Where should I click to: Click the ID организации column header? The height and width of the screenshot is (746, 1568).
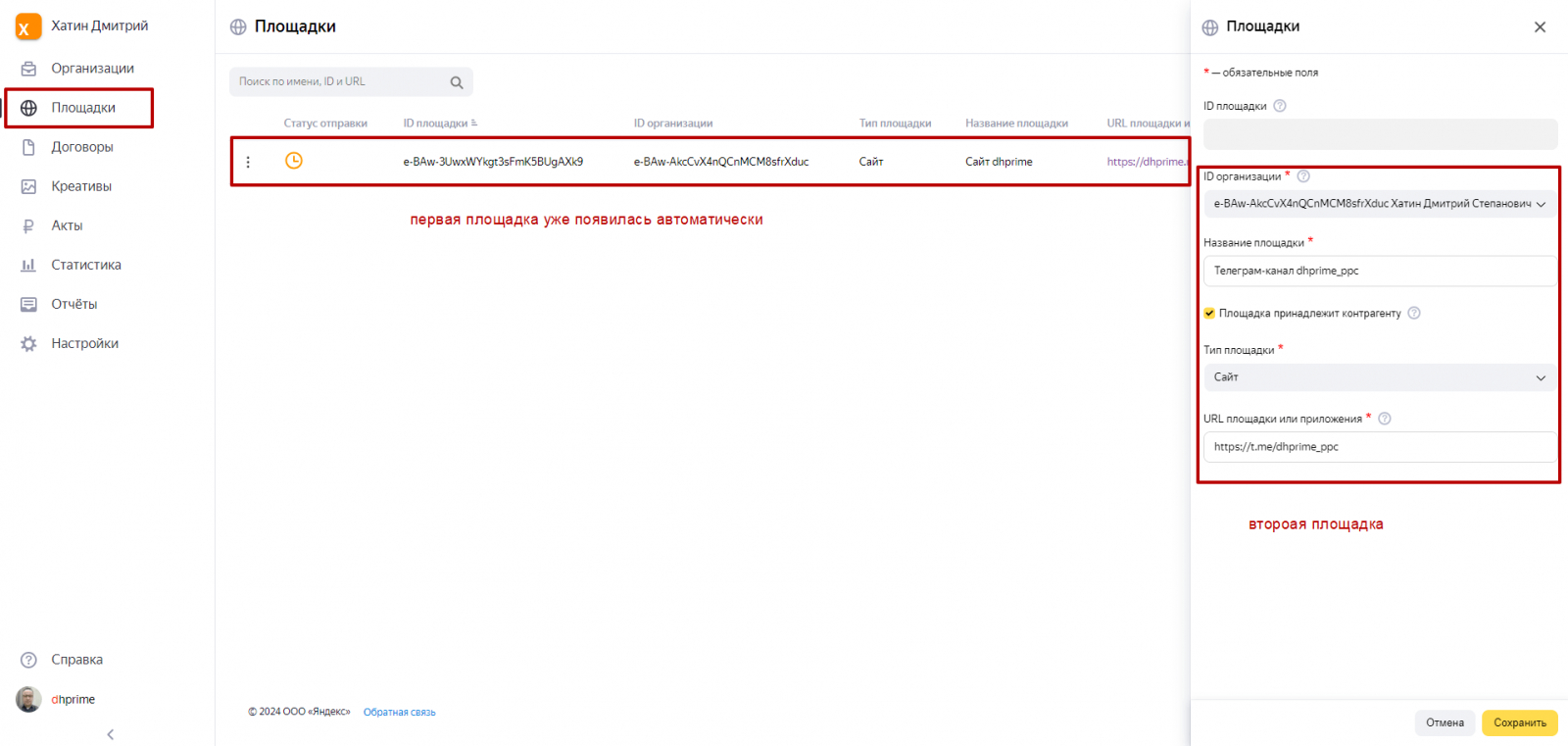(x=672, y=124)
